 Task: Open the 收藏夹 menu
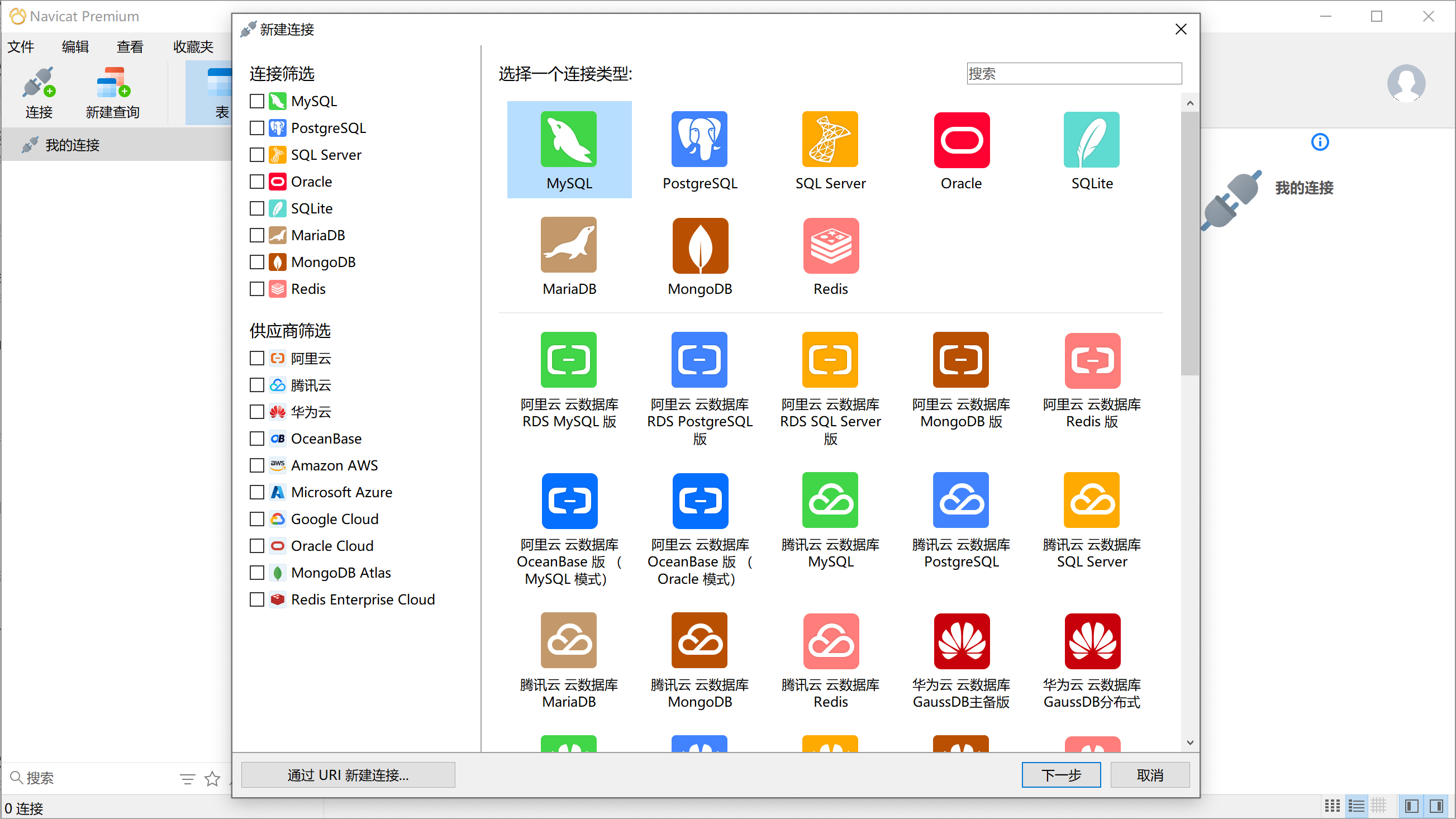pos(193,47)
